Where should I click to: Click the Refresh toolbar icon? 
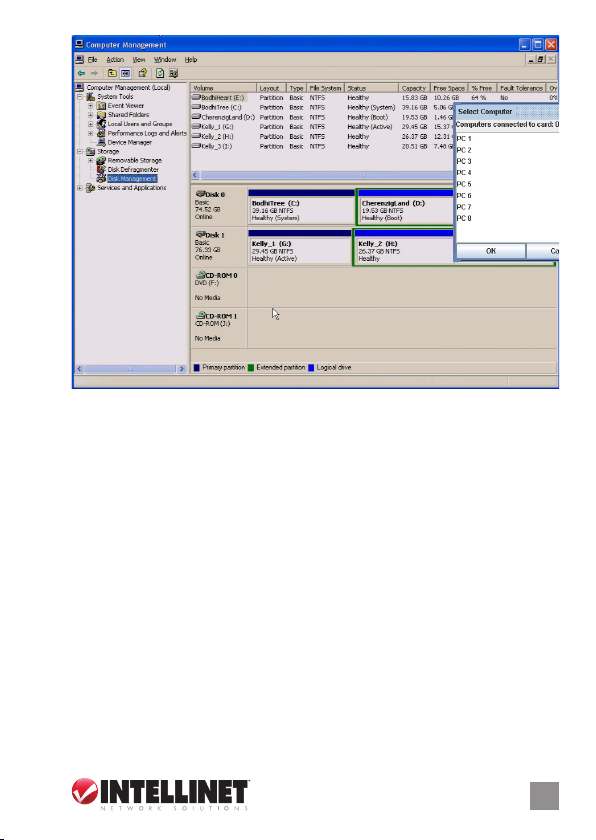click(160, 73)
